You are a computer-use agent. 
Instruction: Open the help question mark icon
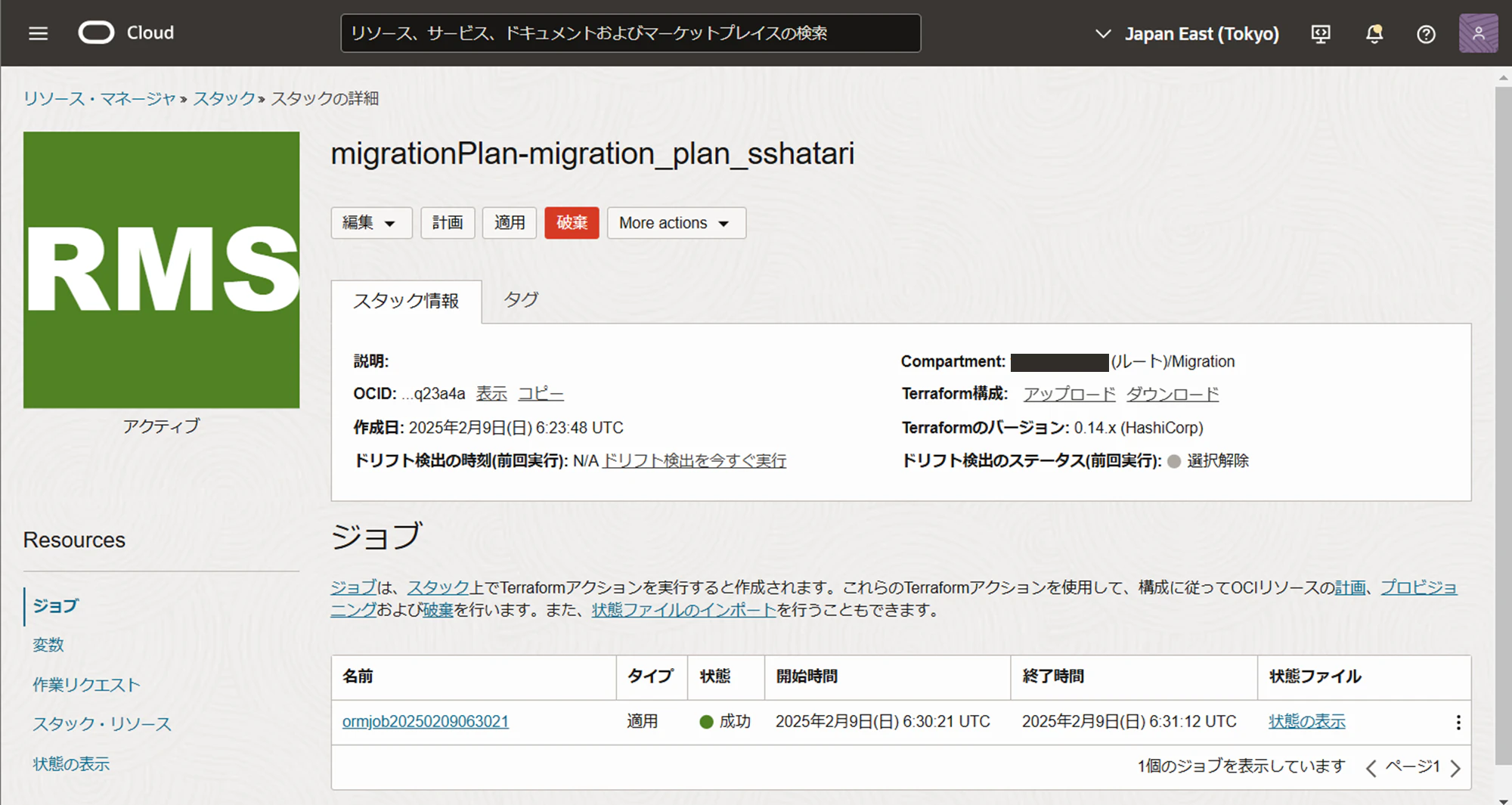pos(1426,34)
